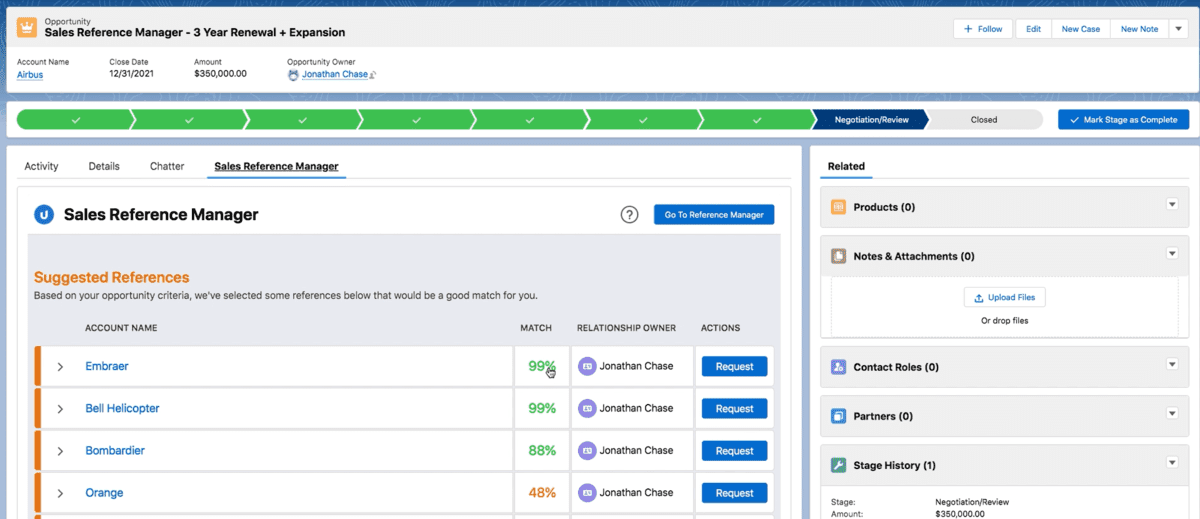
Task: Request the Bell Helicopter reference
Action: (734, 408)
